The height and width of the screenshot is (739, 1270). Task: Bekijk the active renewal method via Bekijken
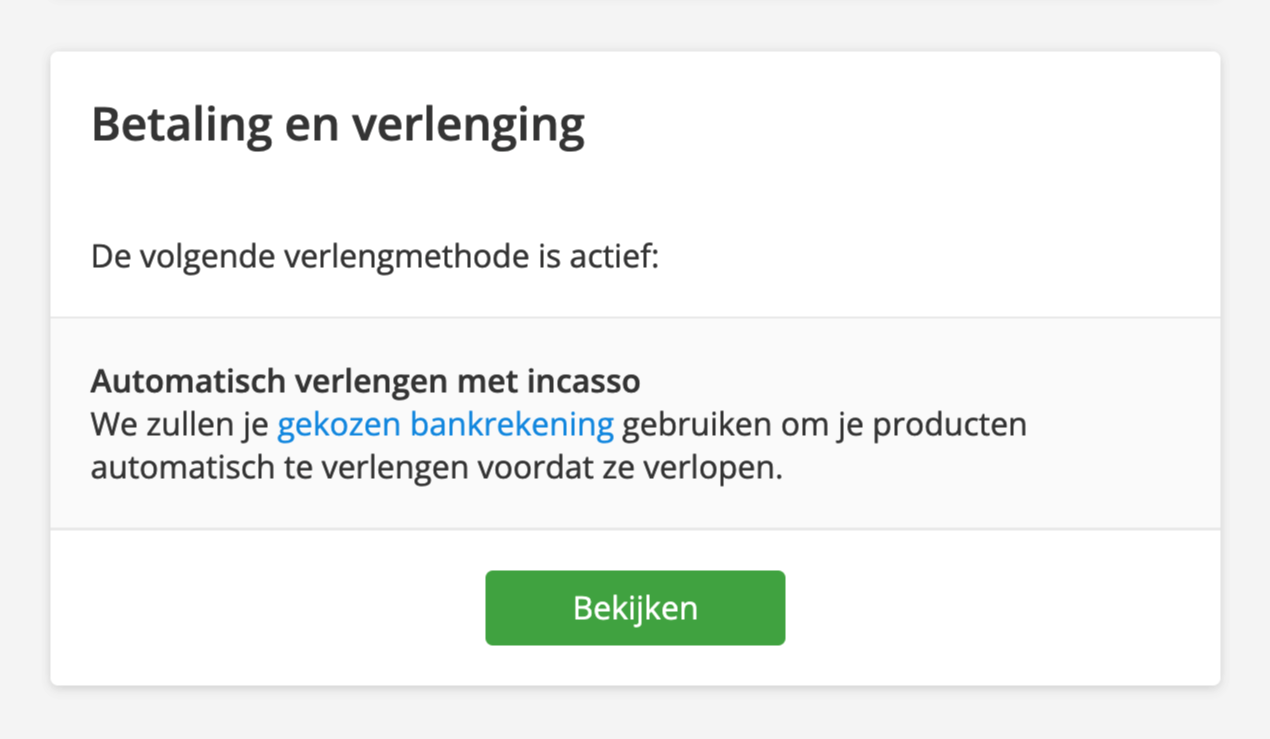634,607
